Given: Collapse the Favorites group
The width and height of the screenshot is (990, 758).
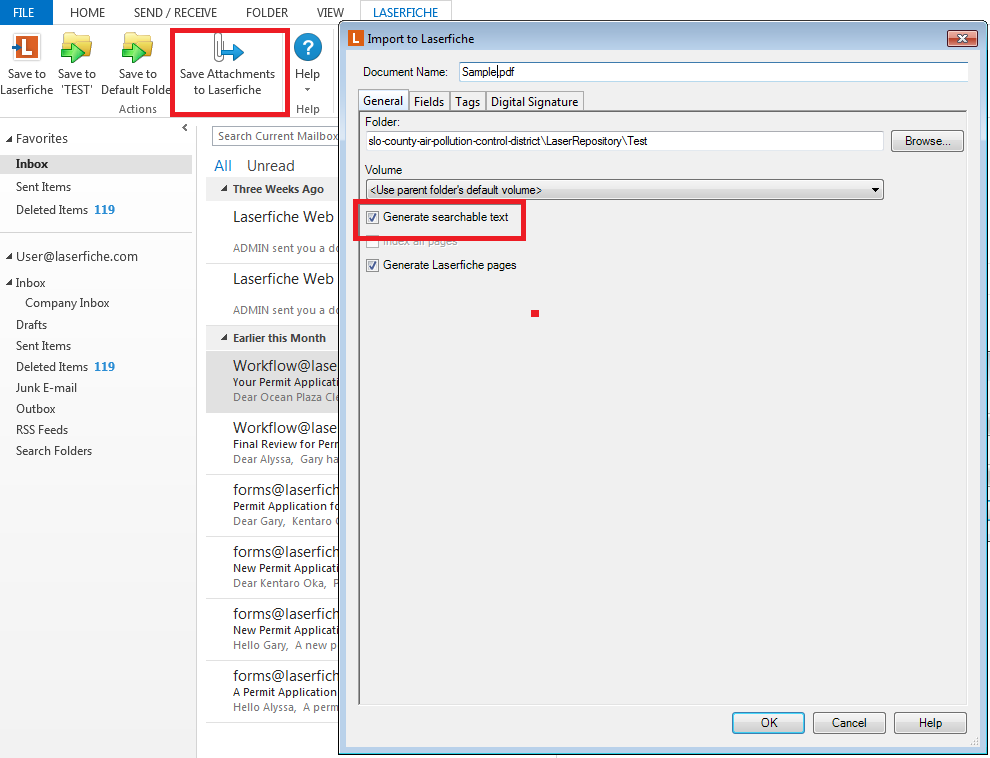Looking at the screenshot, I should click(x=9, y=139).
